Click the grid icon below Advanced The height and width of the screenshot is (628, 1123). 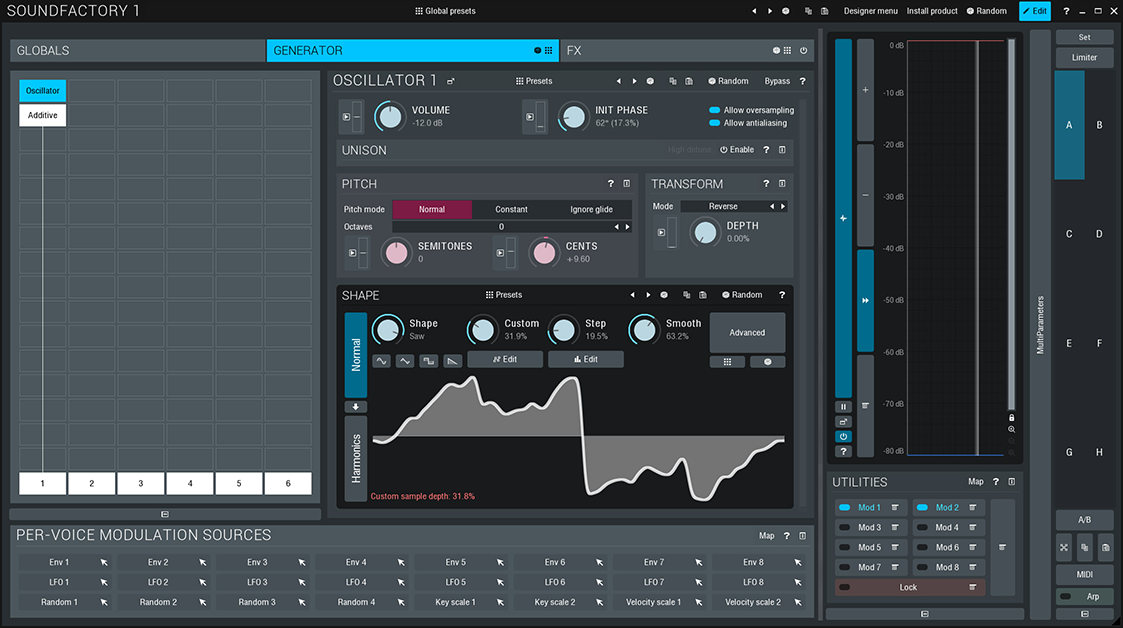click(727, 362)
